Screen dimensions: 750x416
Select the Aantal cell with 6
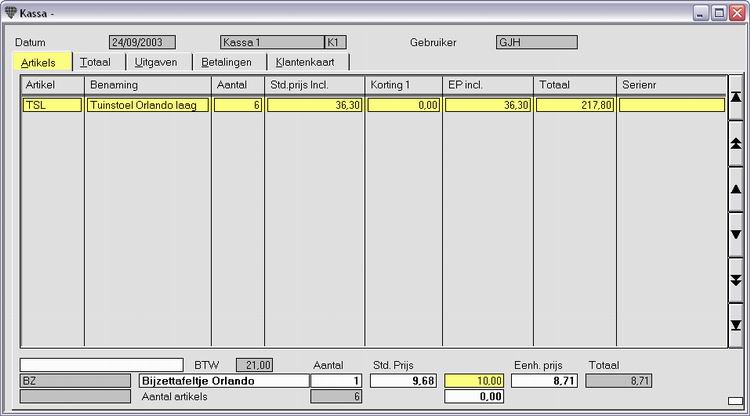pyautogui.click(x=238, y=105)
